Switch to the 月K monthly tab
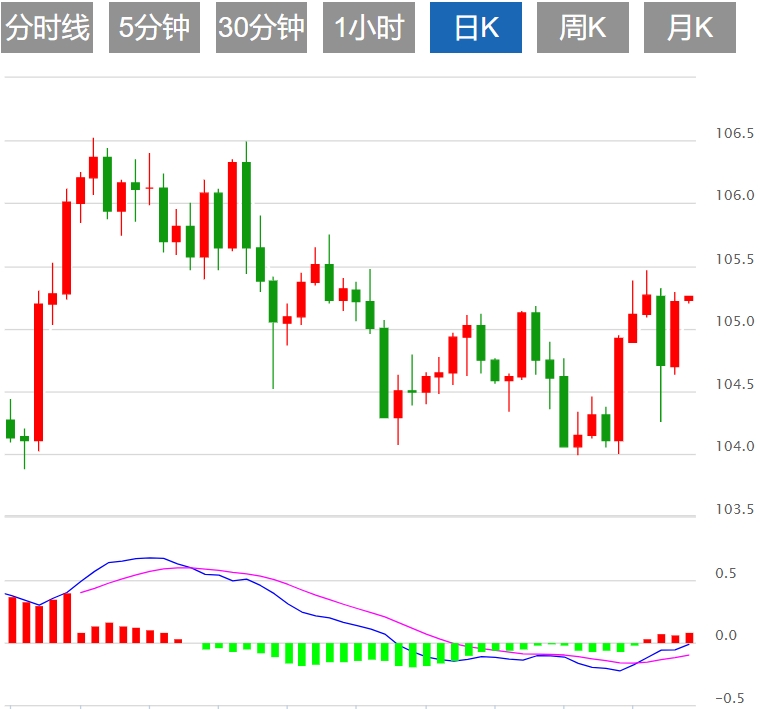Screen dimensions: 760x709 tap(690, 27)
